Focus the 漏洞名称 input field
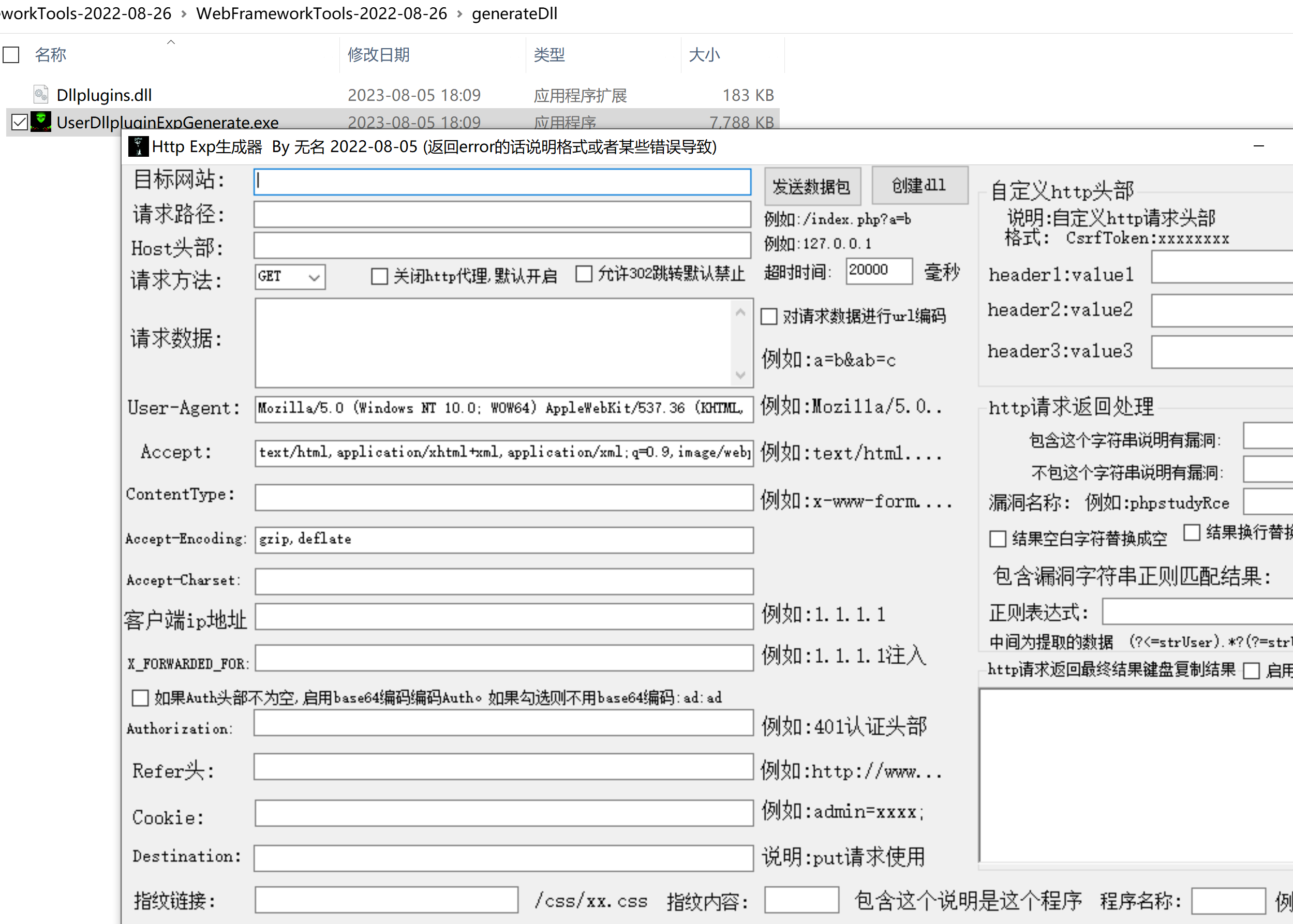 point(1268,501)
